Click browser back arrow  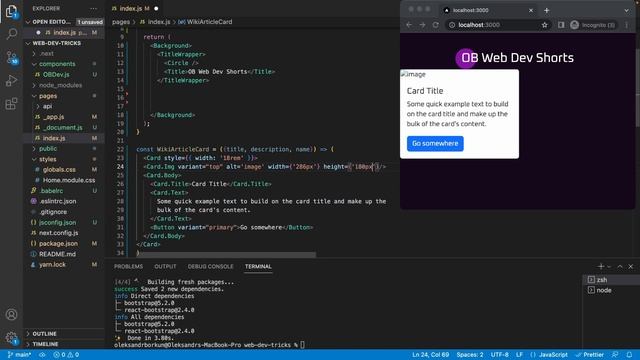[x=409, y=25]
